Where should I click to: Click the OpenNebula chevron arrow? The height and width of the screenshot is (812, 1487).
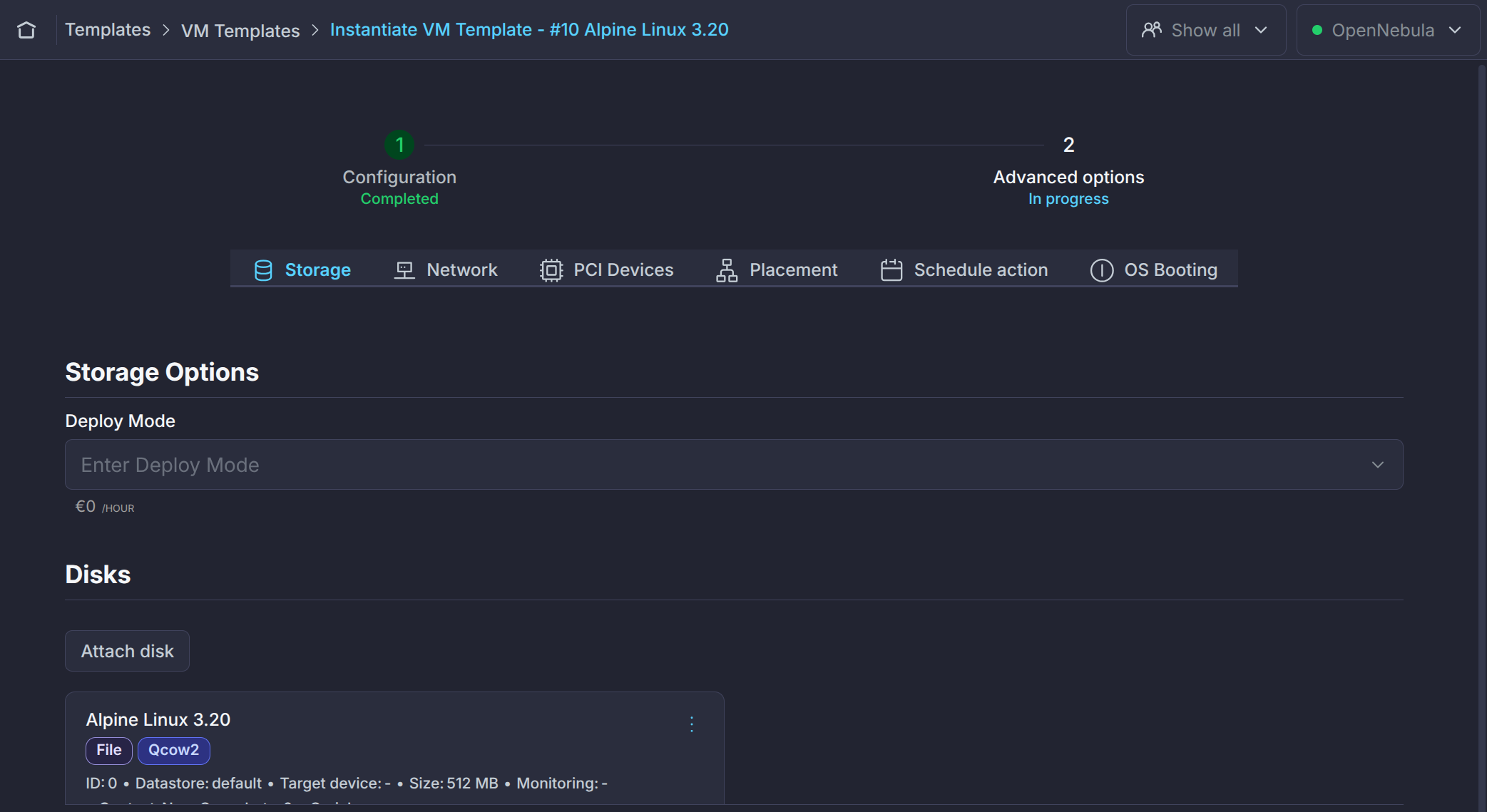pos(1455,30)
